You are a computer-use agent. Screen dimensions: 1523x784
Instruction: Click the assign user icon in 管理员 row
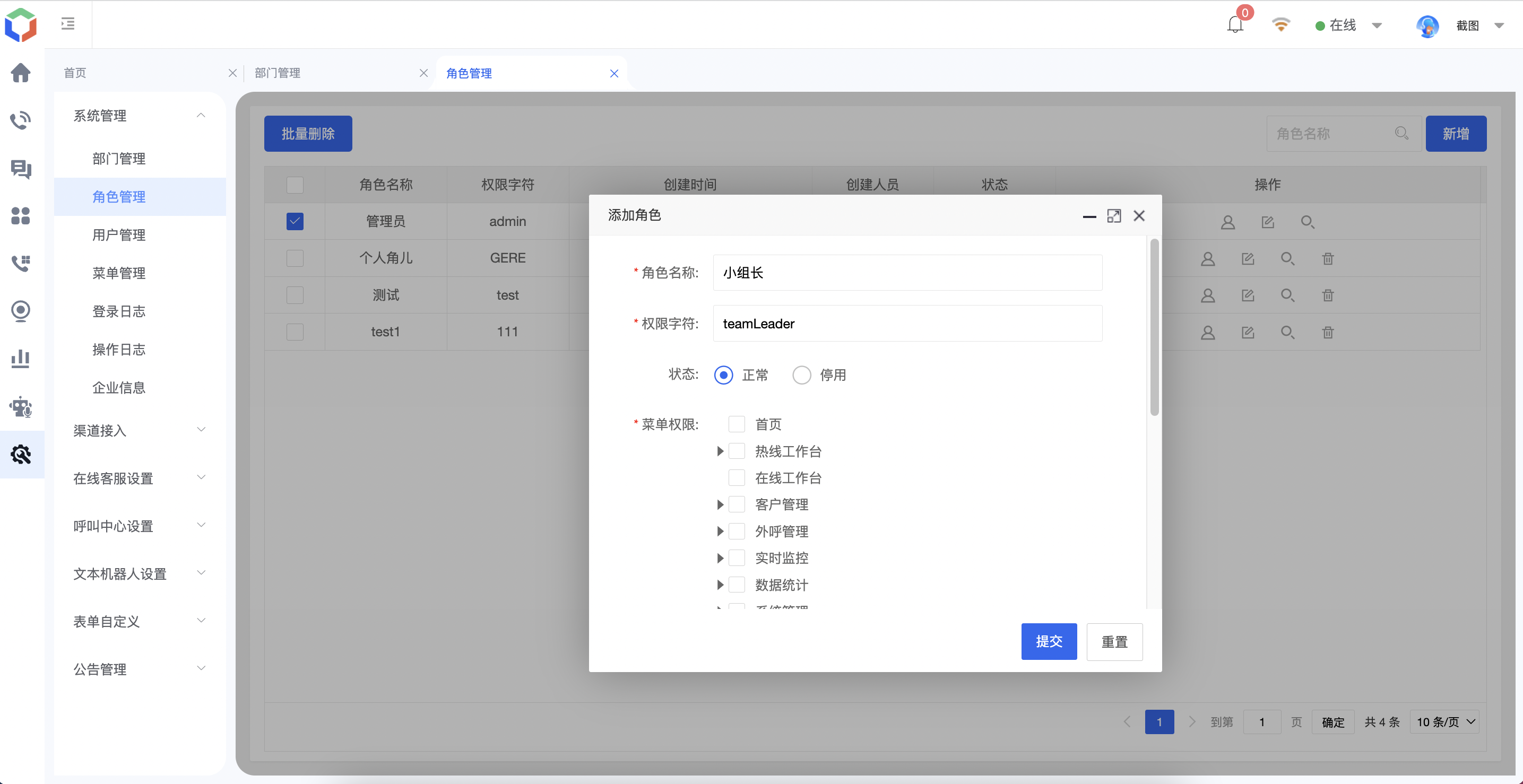coord(1228,222)
